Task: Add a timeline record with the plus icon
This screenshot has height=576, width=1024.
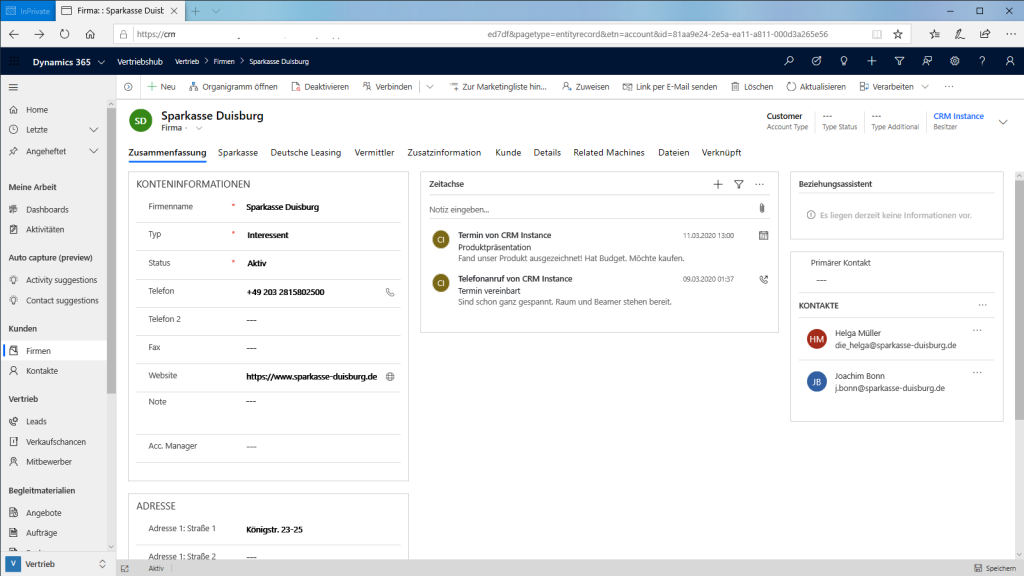Action: [718, 184]
